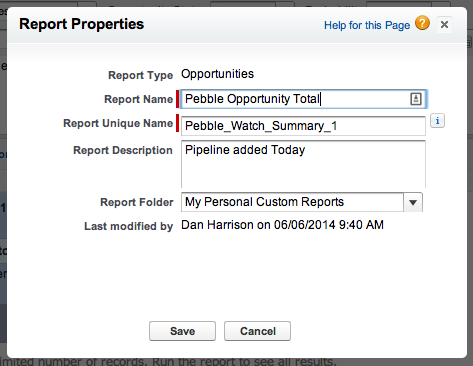
Task: Close the Report Properties dialog
Action: [x=444, y=25]
